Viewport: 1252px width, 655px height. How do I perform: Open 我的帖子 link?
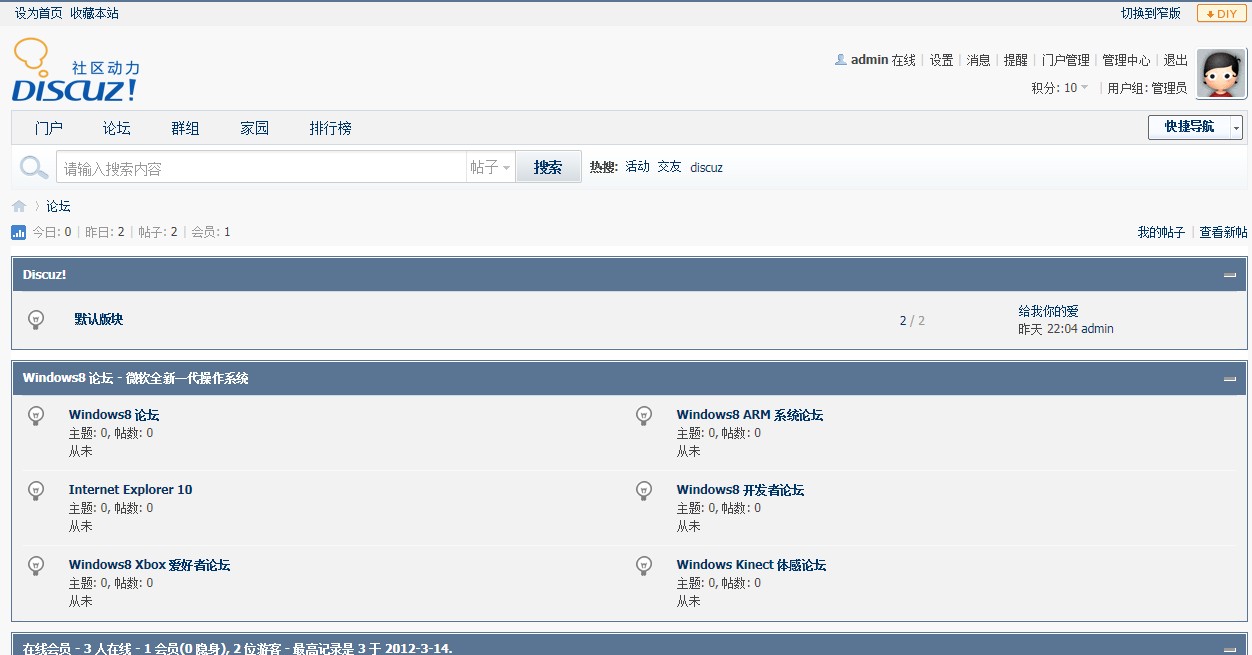pos(1161,232)
